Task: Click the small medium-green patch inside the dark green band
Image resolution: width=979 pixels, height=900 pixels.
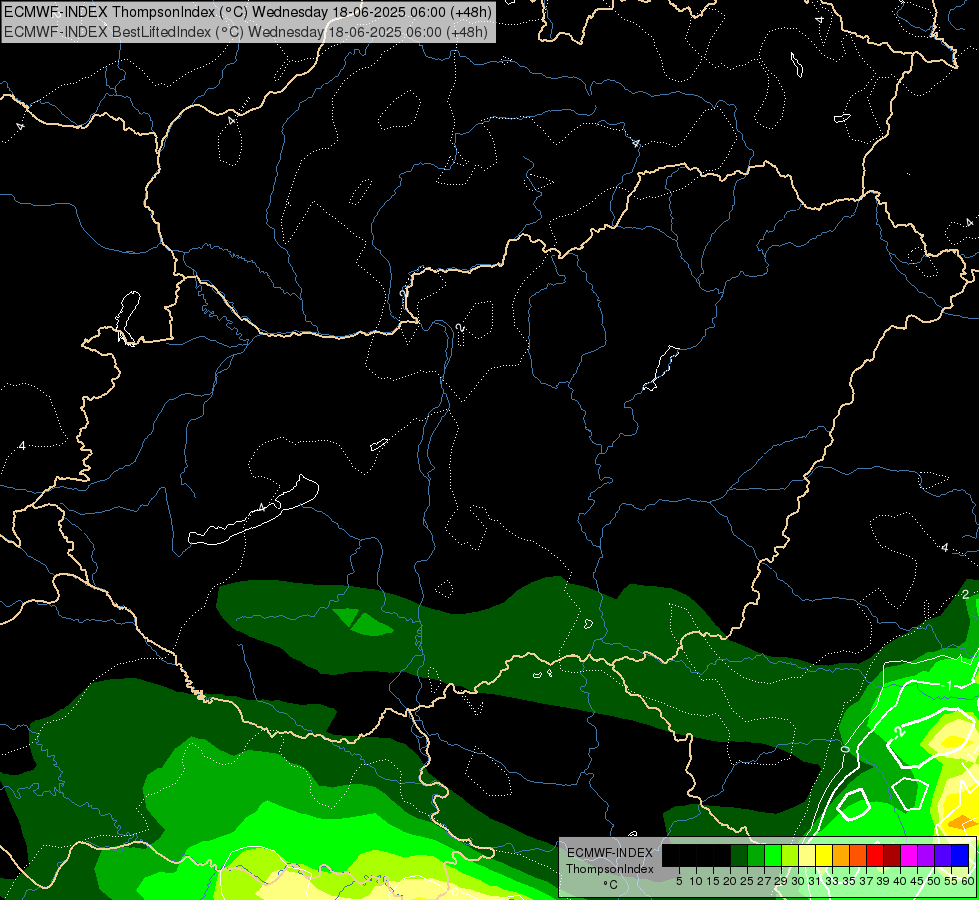Action: 363,622
